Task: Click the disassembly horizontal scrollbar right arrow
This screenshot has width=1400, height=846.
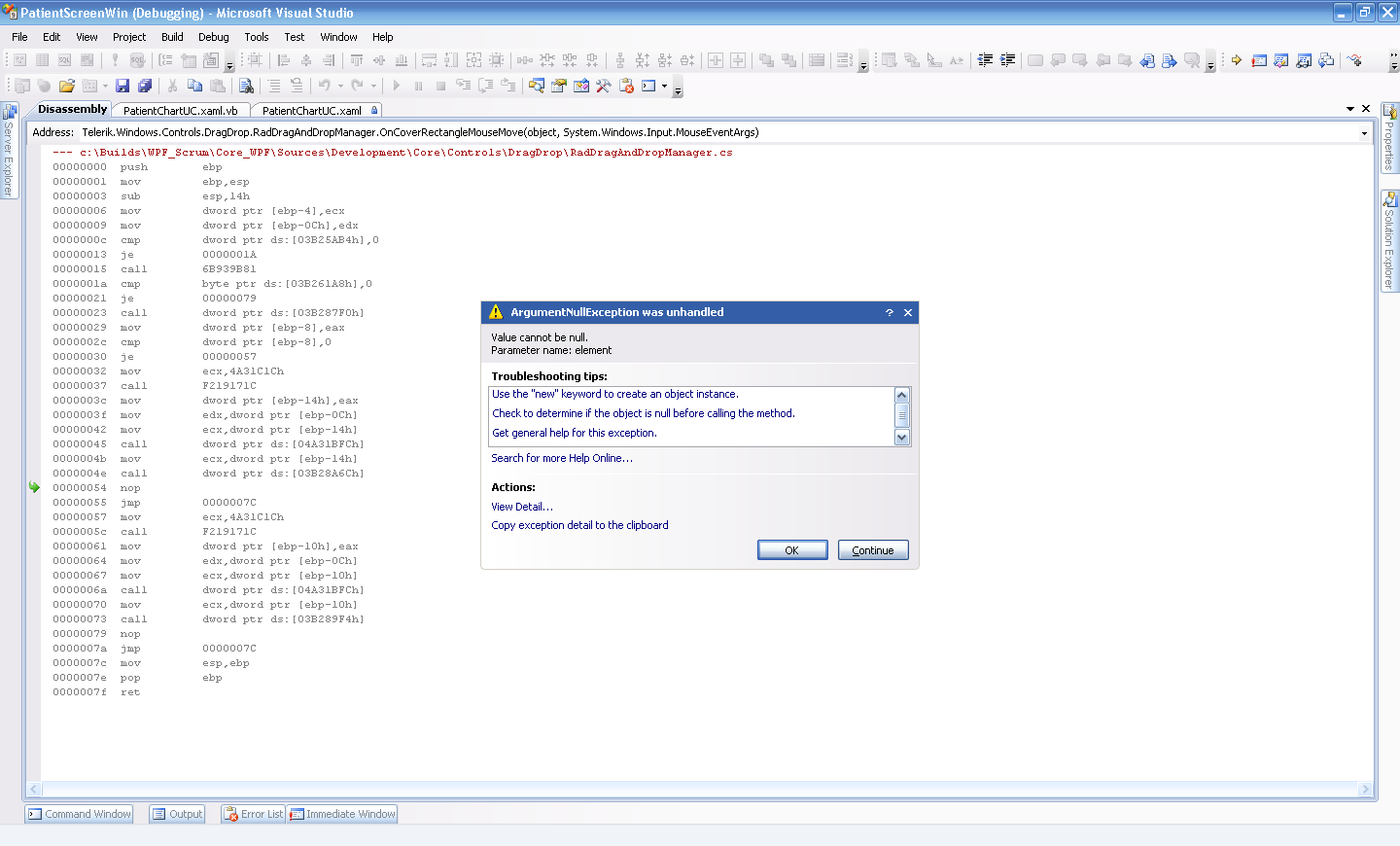Action: pyautogui.click(x=1365, y=790)
